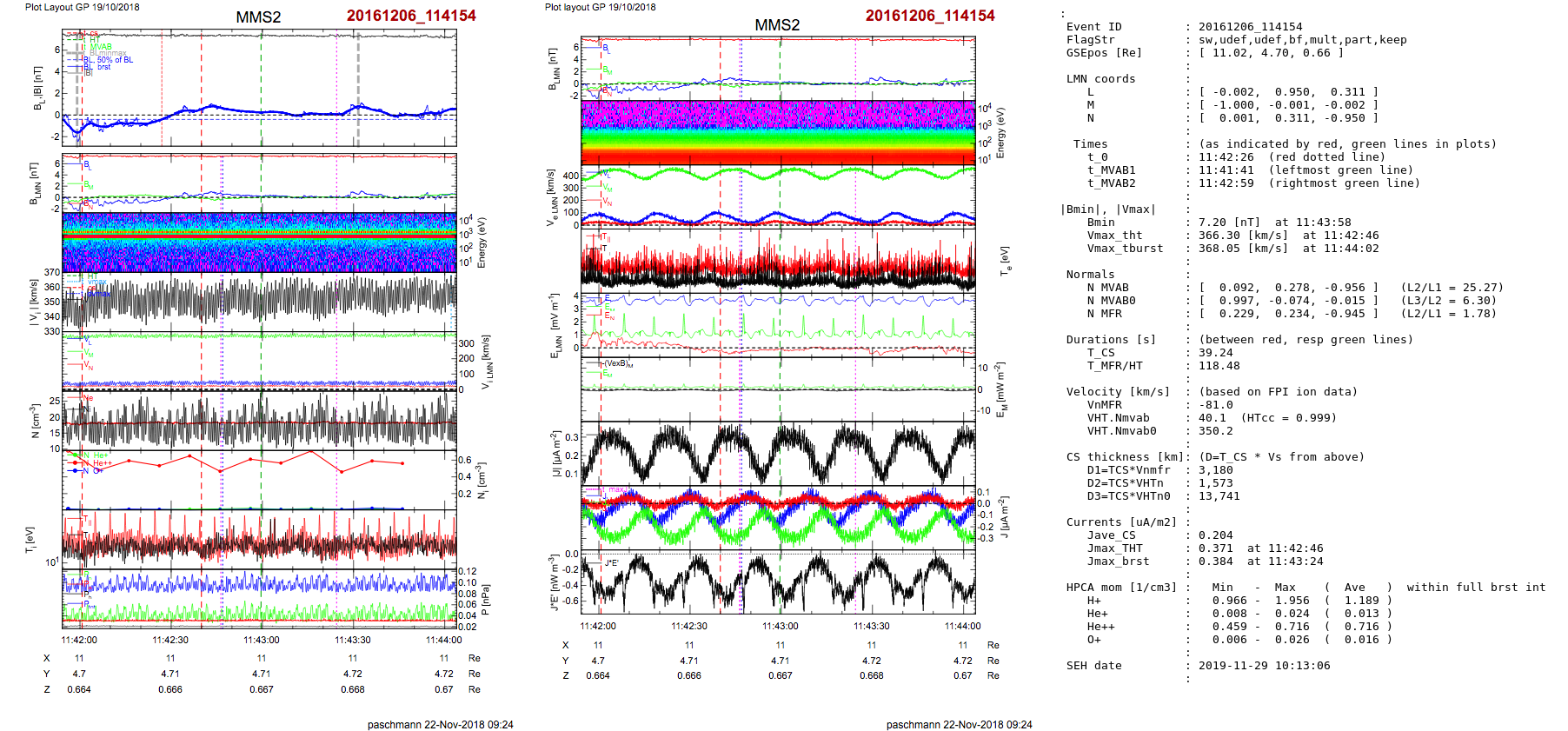Click the 11:43:00 tick label on left time axis
The height and width of the screenshot is (731, 1568).
(x=261, y=640)
